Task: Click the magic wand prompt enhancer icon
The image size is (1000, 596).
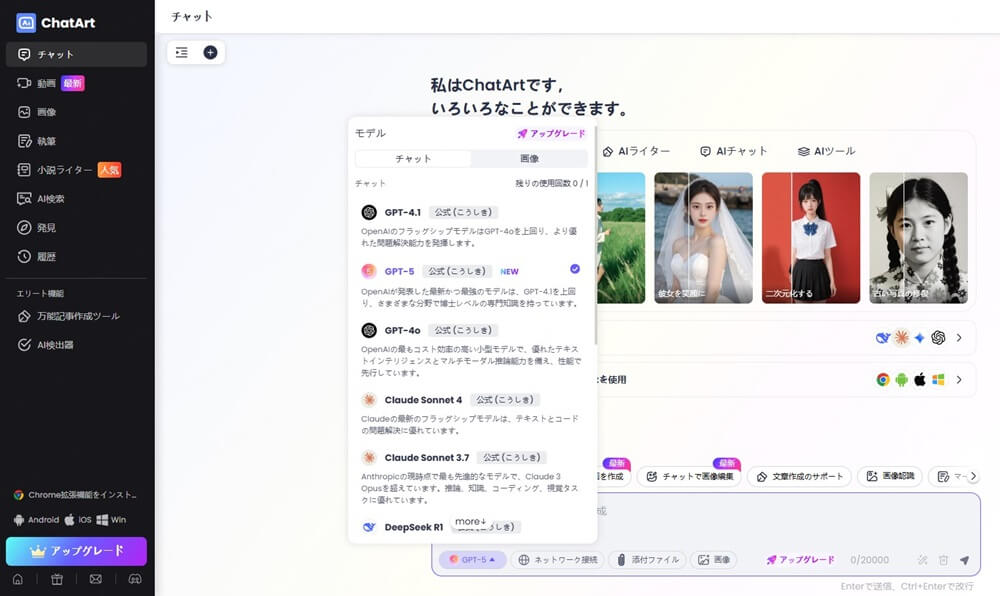Action: (x=922, y=560)
